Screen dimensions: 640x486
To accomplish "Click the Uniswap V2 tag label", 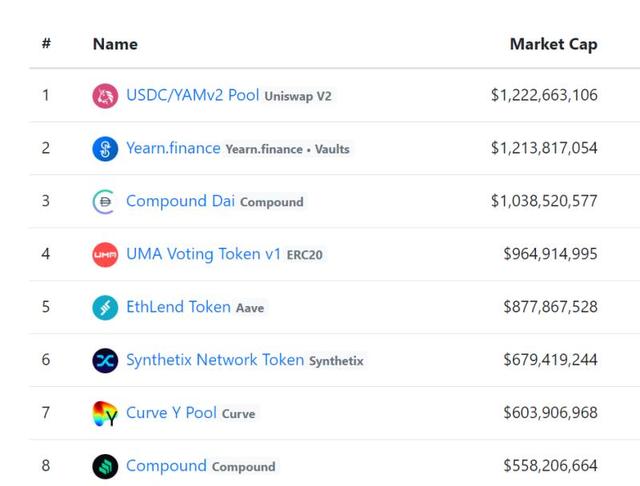I will coord(298,96).
